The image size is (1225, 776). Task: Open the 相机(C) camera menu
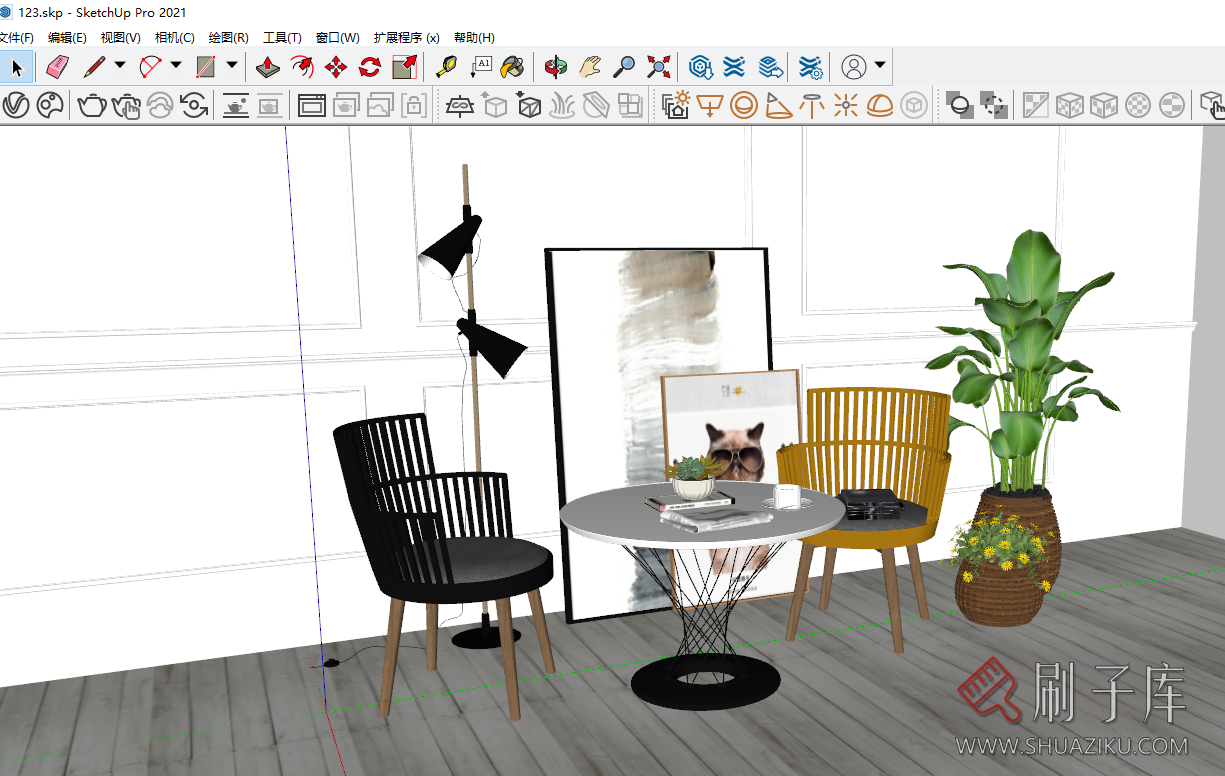(174, 37)
